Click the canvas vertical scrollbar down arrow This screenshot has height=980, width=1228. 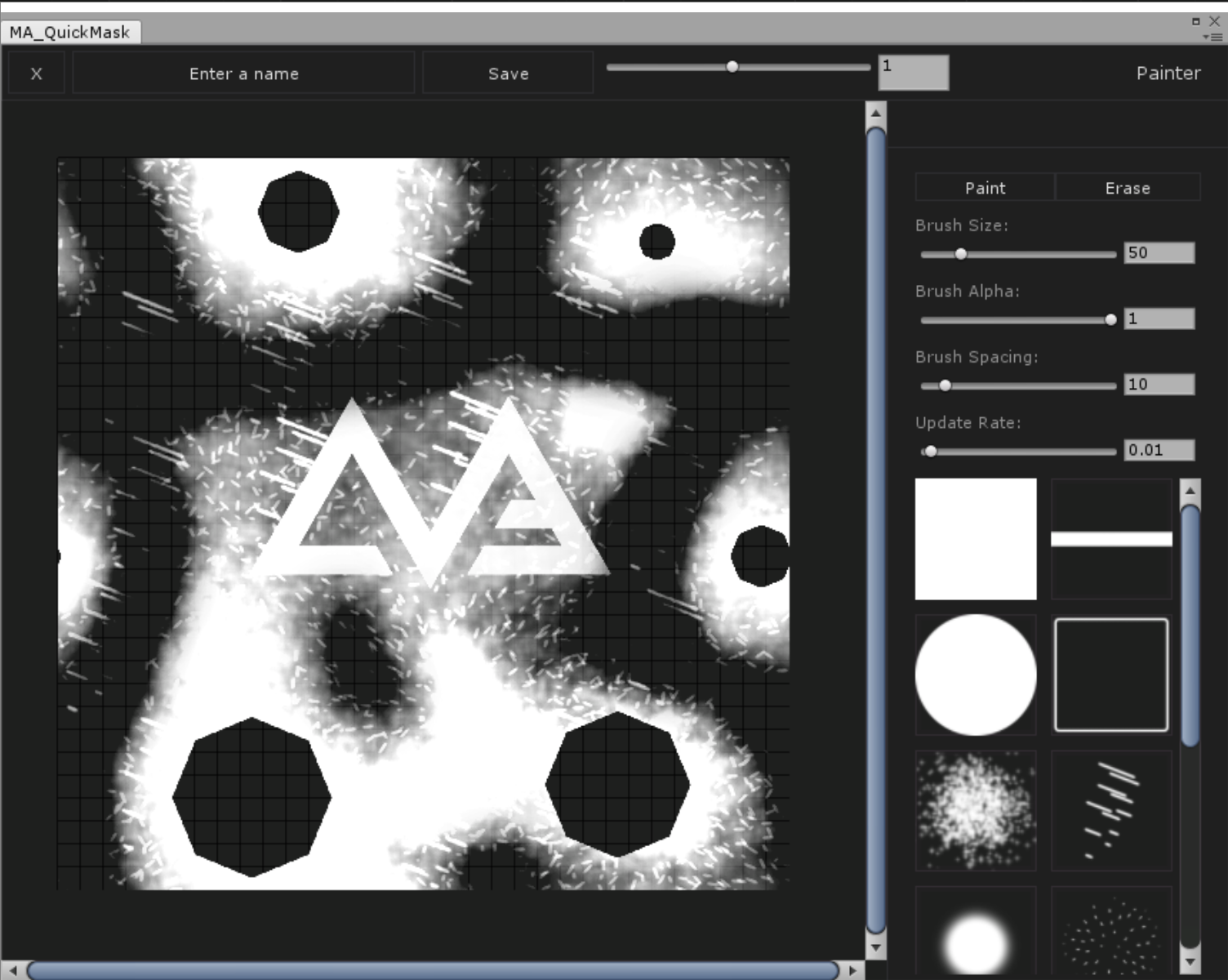[x=875, y=948]
